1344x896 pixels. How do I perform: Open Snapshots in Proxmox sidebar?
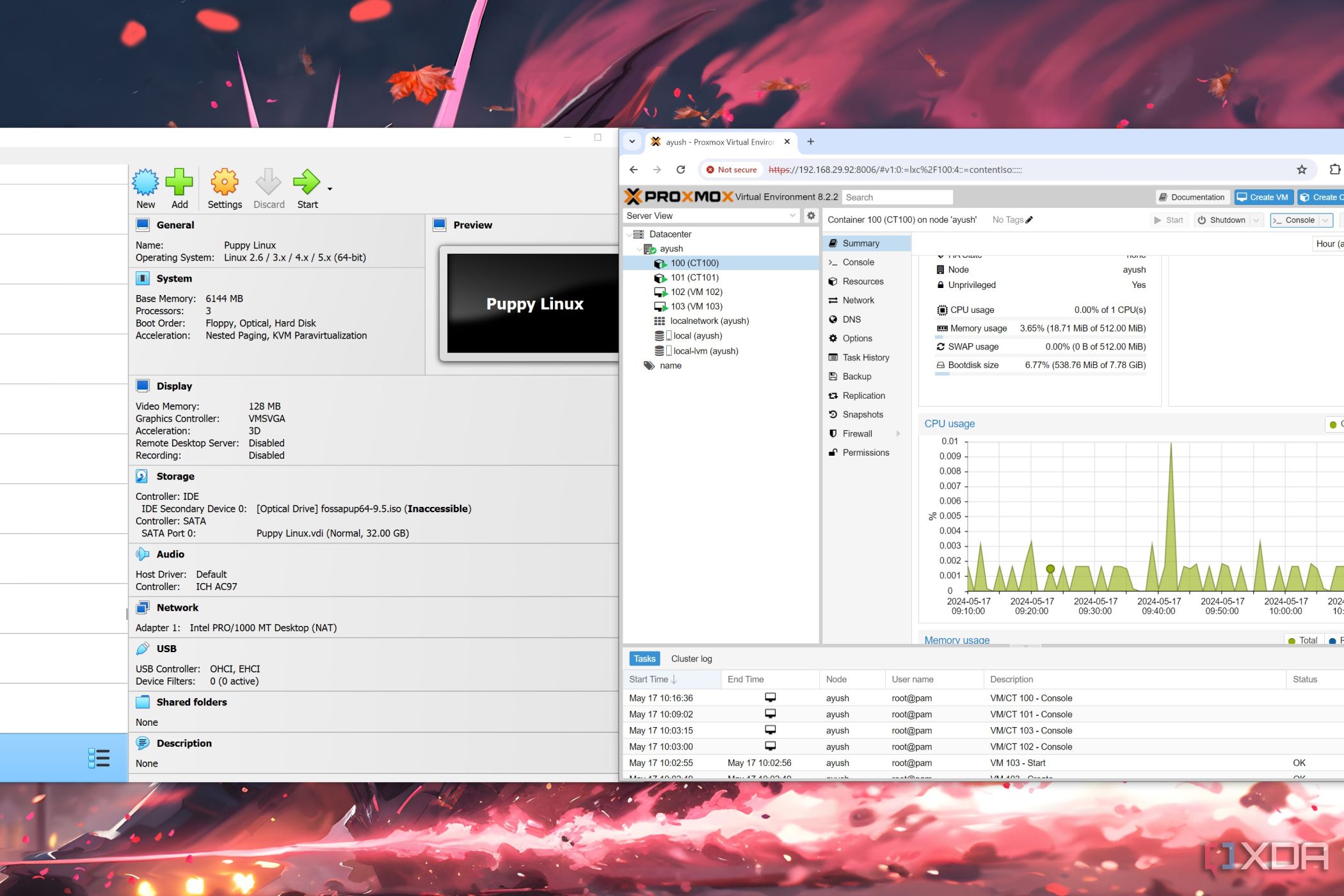click(x=862, y=415)
